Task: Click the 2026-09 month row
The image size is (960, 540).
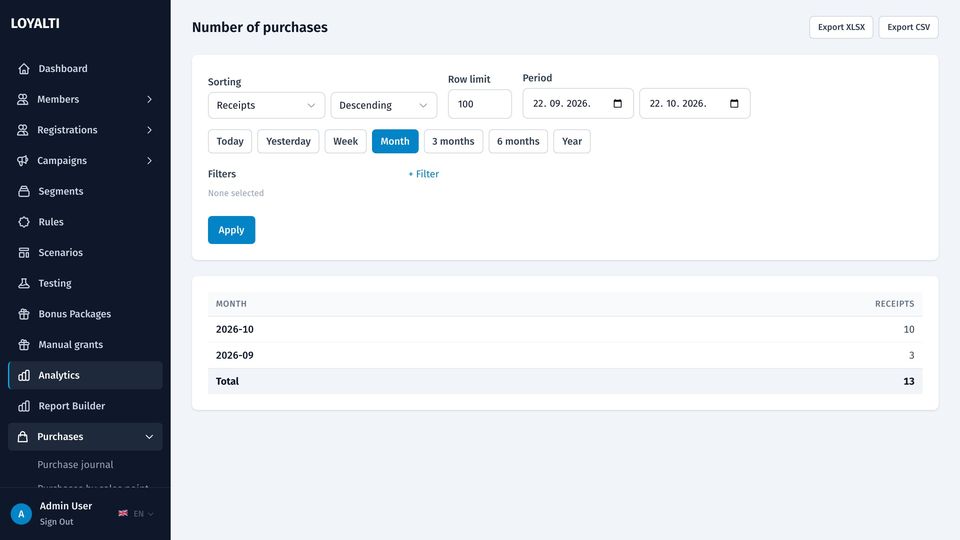Action: click(x=565, y=355)
